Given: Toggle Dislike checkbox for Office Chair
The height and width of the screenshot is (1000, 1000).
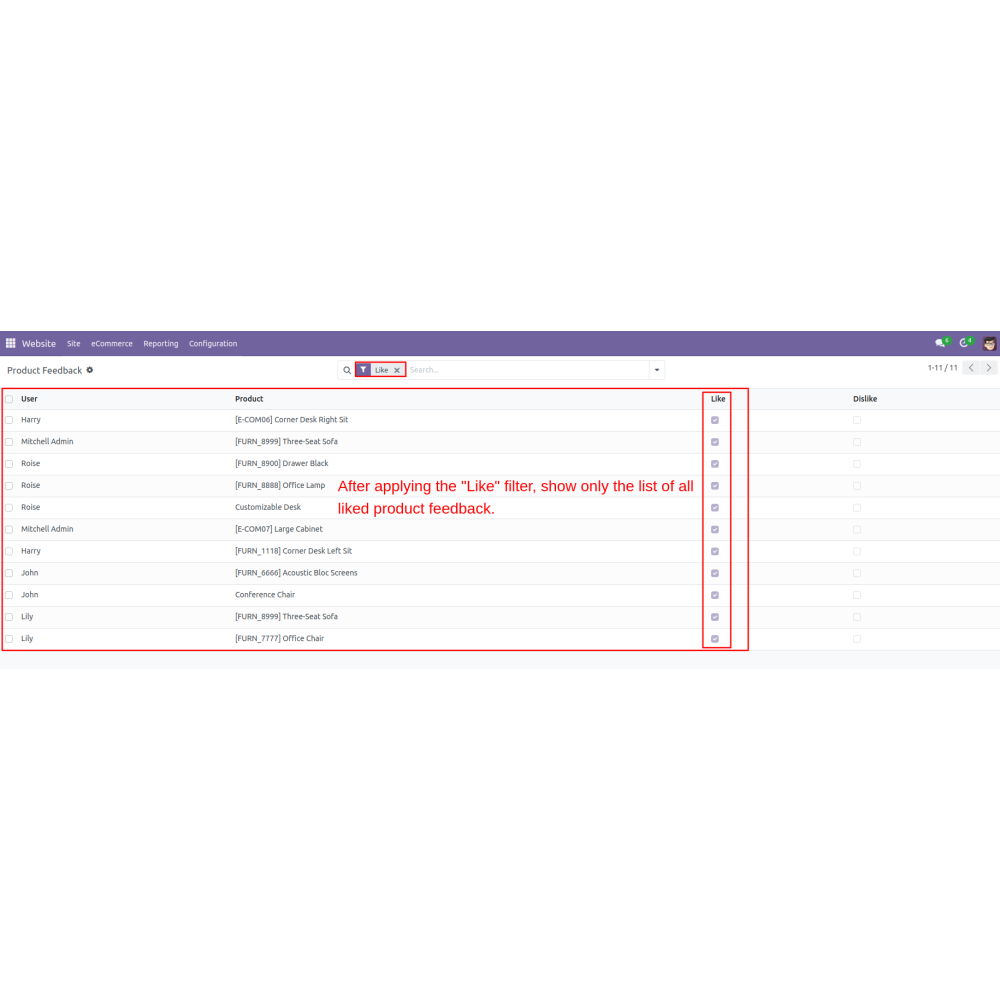Looking at the screenshot, I should pos(857,638).
